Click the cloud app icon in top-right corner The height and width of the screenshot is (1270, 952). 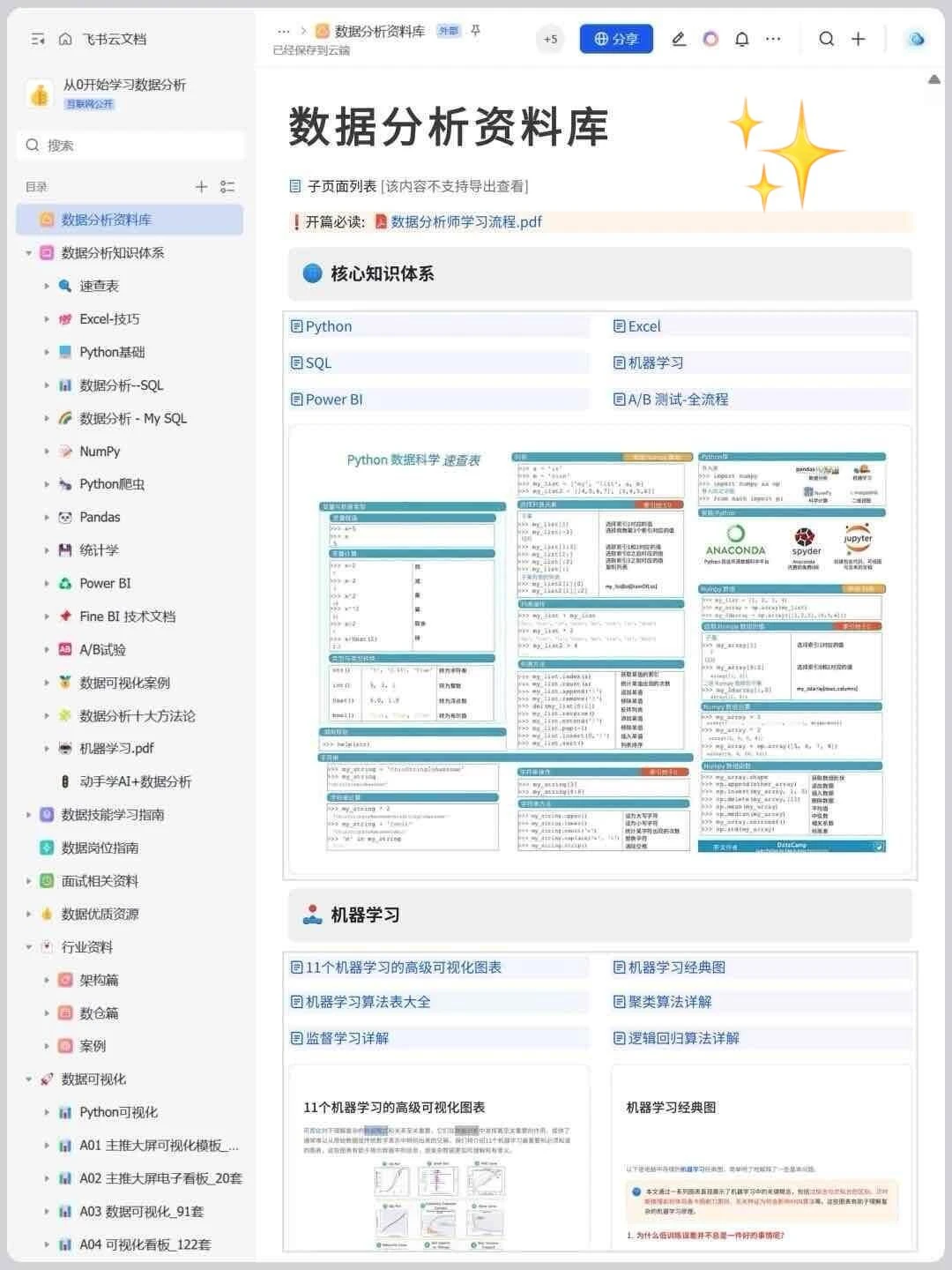click(915, 39)
